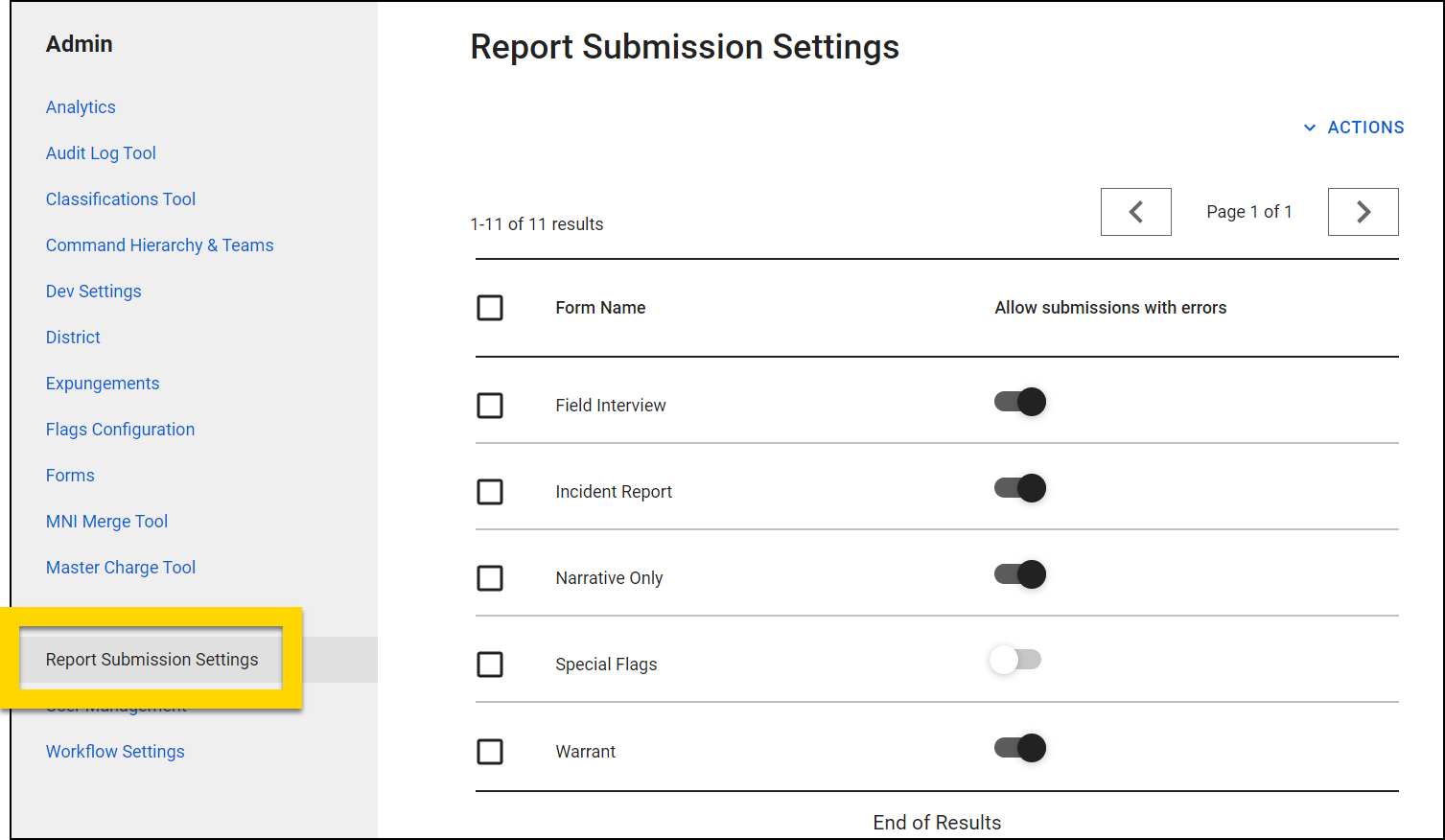Go to the Audit Log Tool
Image resolution: width=1445 pixels, height=840 pixels.
tap(101, 152)
